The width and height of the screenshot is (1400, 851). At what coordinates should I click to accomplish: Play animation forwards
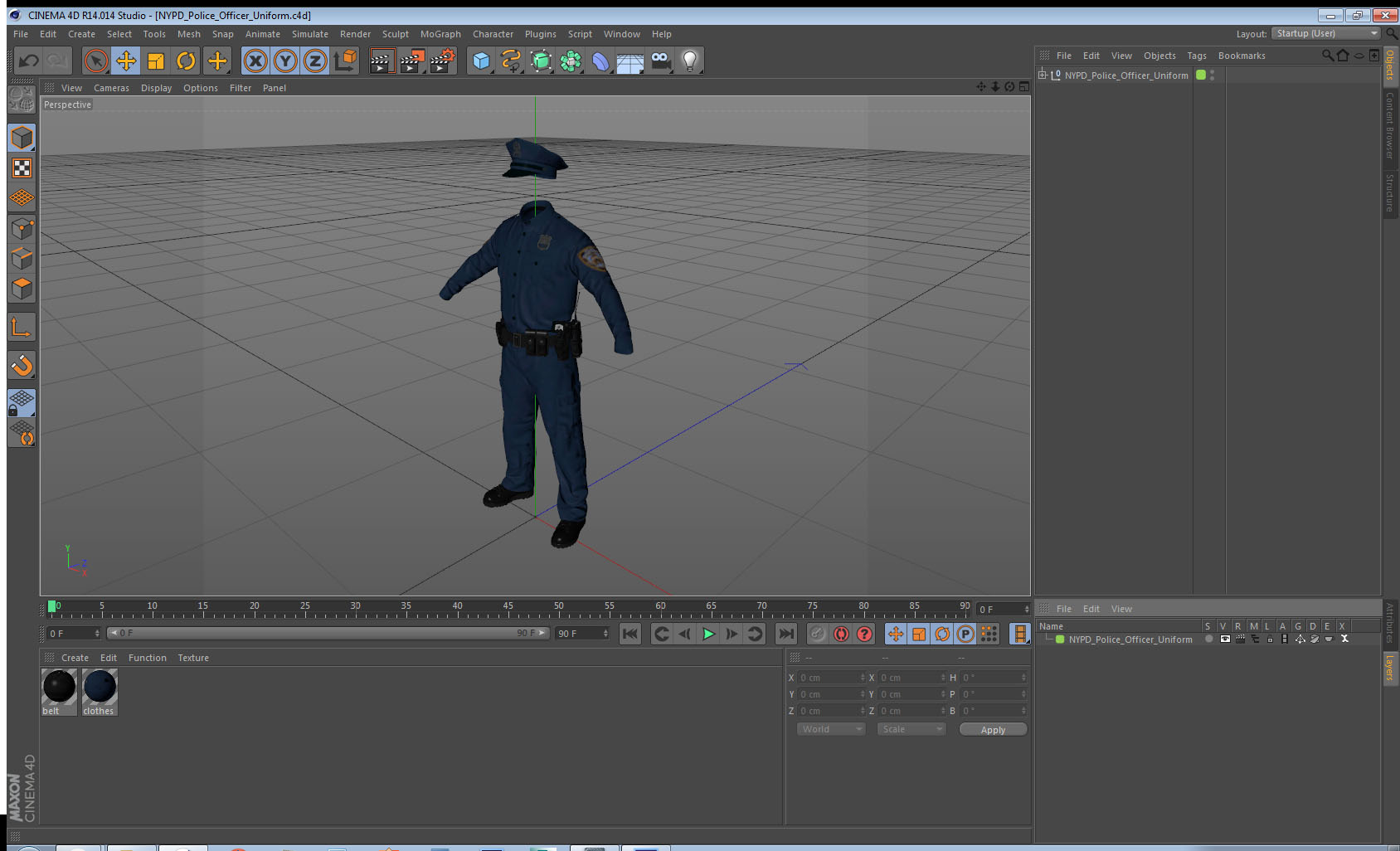tap(708, 634)
